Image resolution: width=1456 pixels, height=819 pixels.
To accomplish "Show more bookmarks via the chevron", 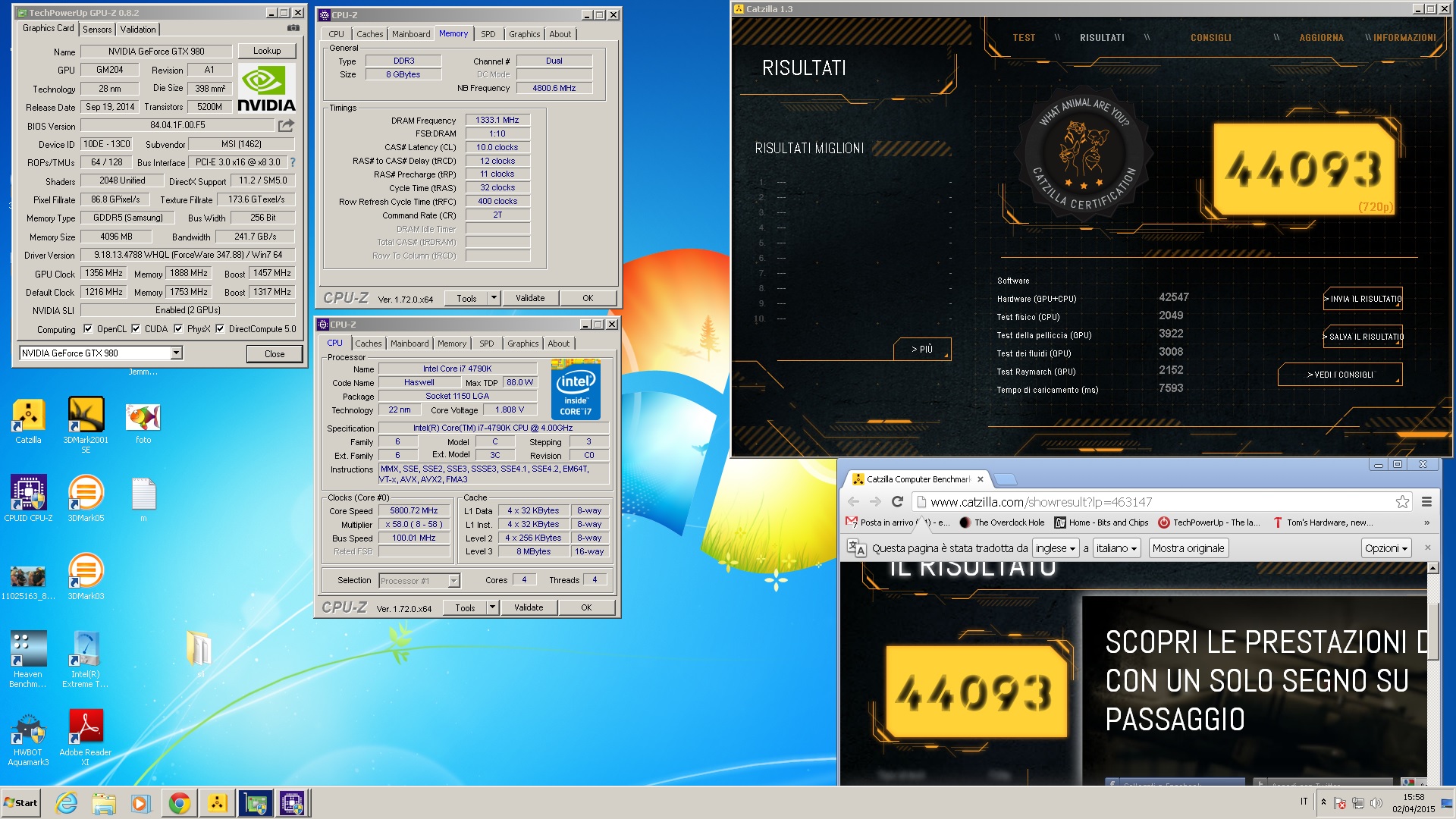I will 1426,522.
